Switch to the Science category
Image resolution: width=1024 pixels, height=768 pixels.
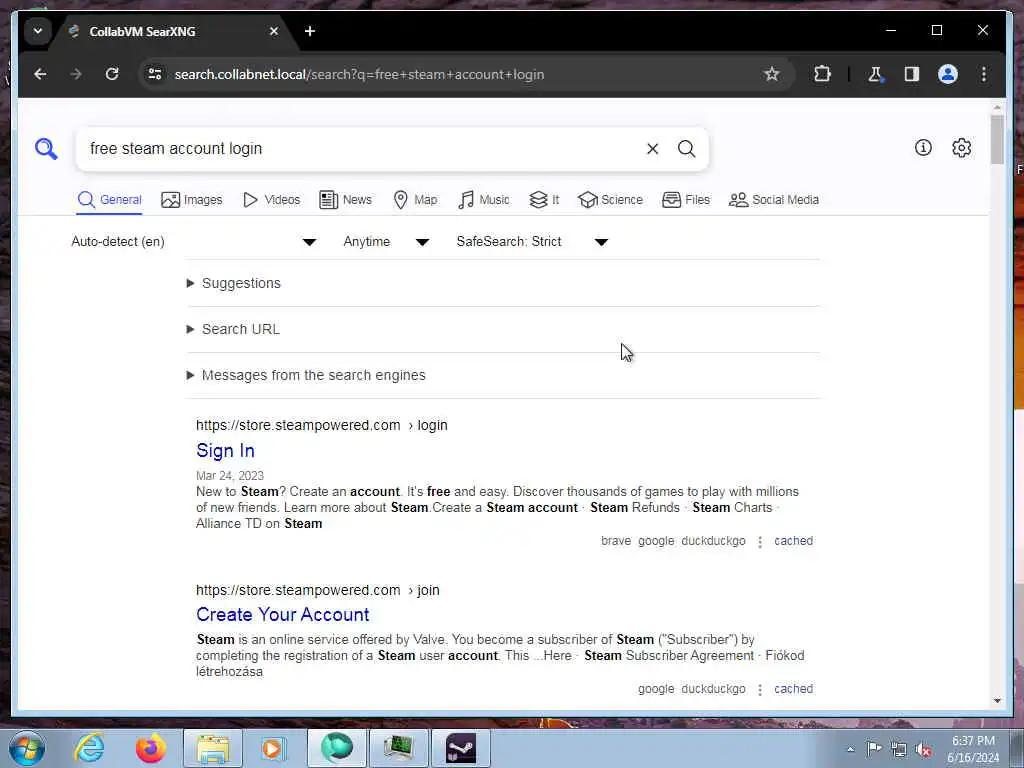pyautogui.click(x=611, y=200)
